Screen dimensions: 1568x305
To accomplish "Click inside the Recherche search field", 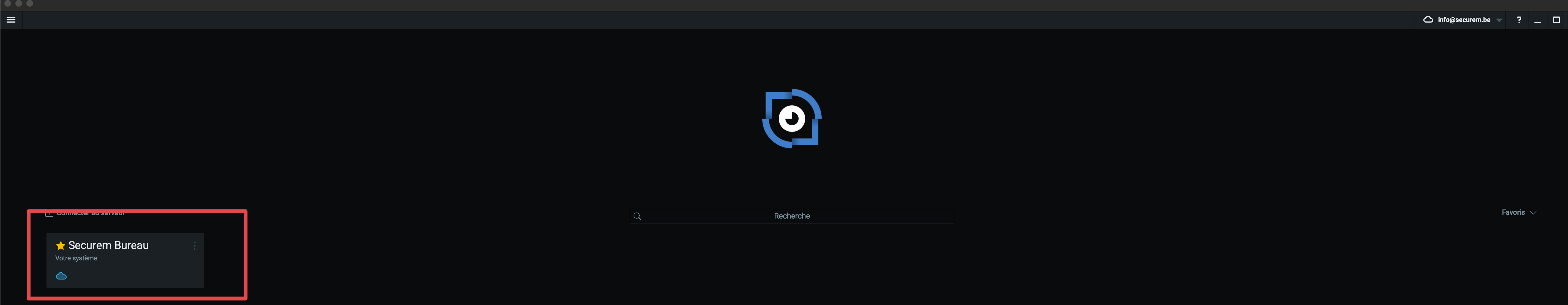I will (791, 216).
